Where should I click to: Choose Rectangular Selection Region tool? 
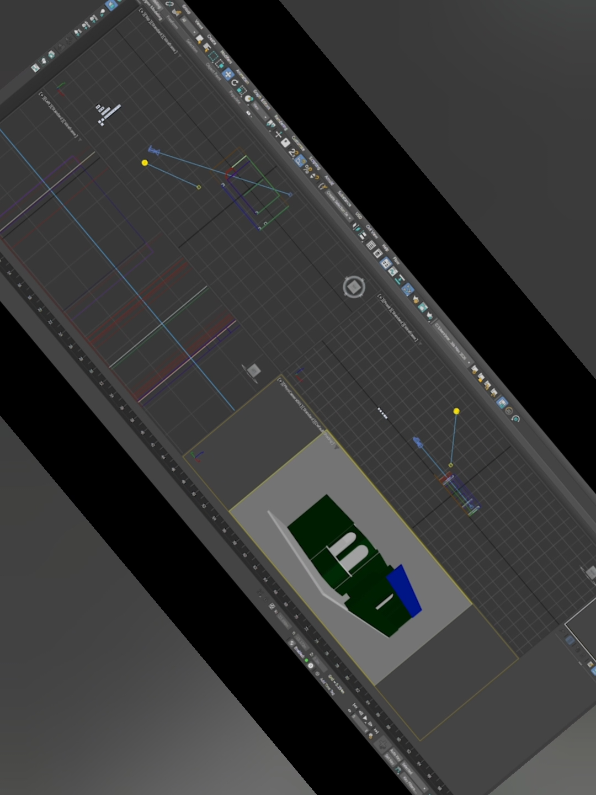click(x=213, y=56)
